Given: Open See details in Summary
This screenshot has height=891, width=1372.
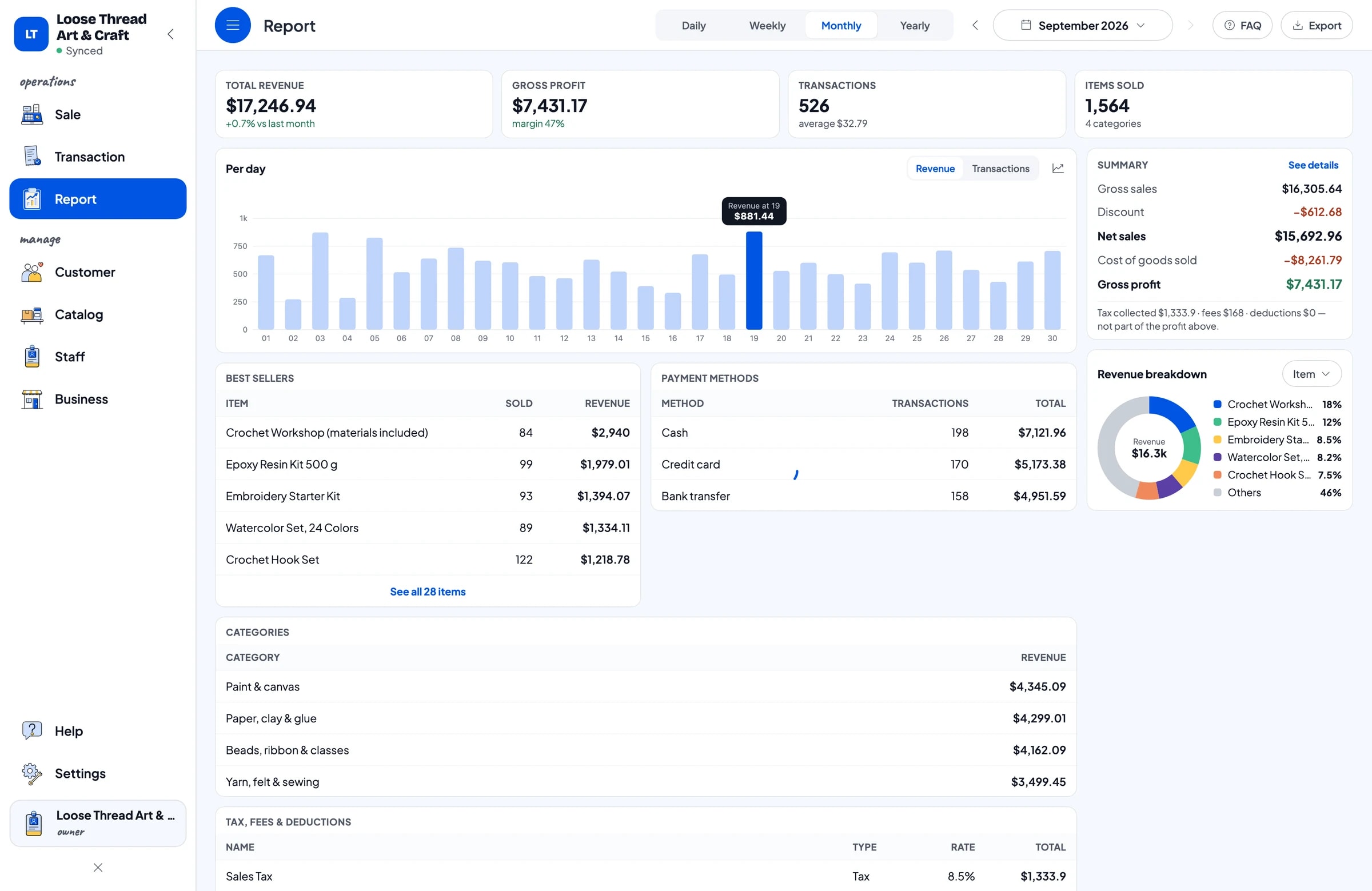Looking at the screenshot, I should (1313, 165).
